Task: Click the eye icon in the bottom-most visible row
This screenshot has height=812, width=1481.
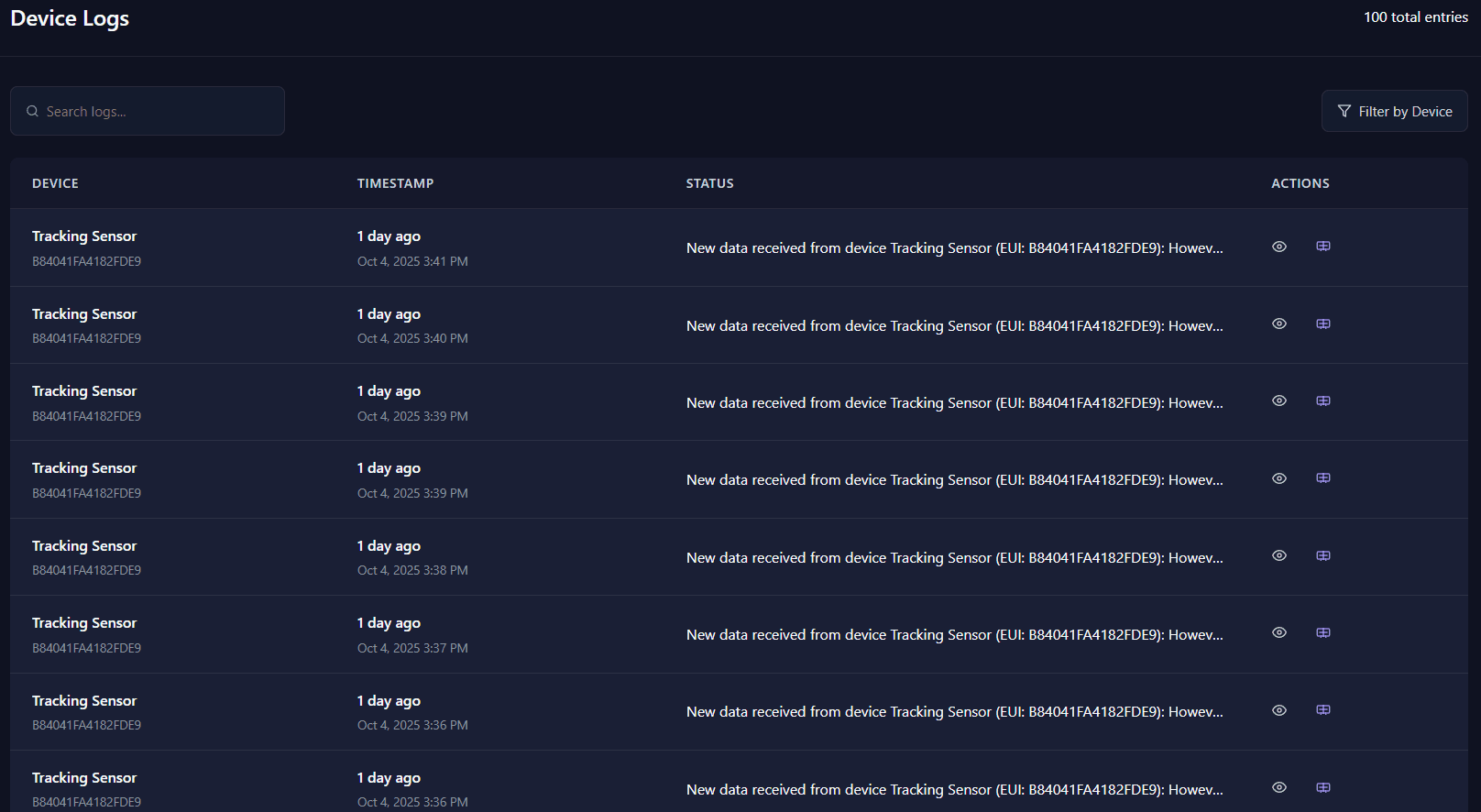Action: pyautogui.click(x=1279, y=787)
